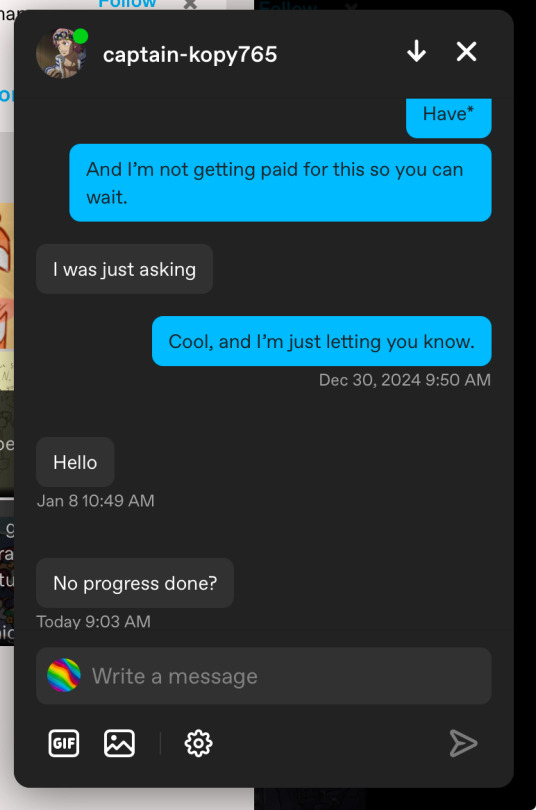Click the Follow link behind chat
The image size is (536, 810).
(x=127, y=4)
